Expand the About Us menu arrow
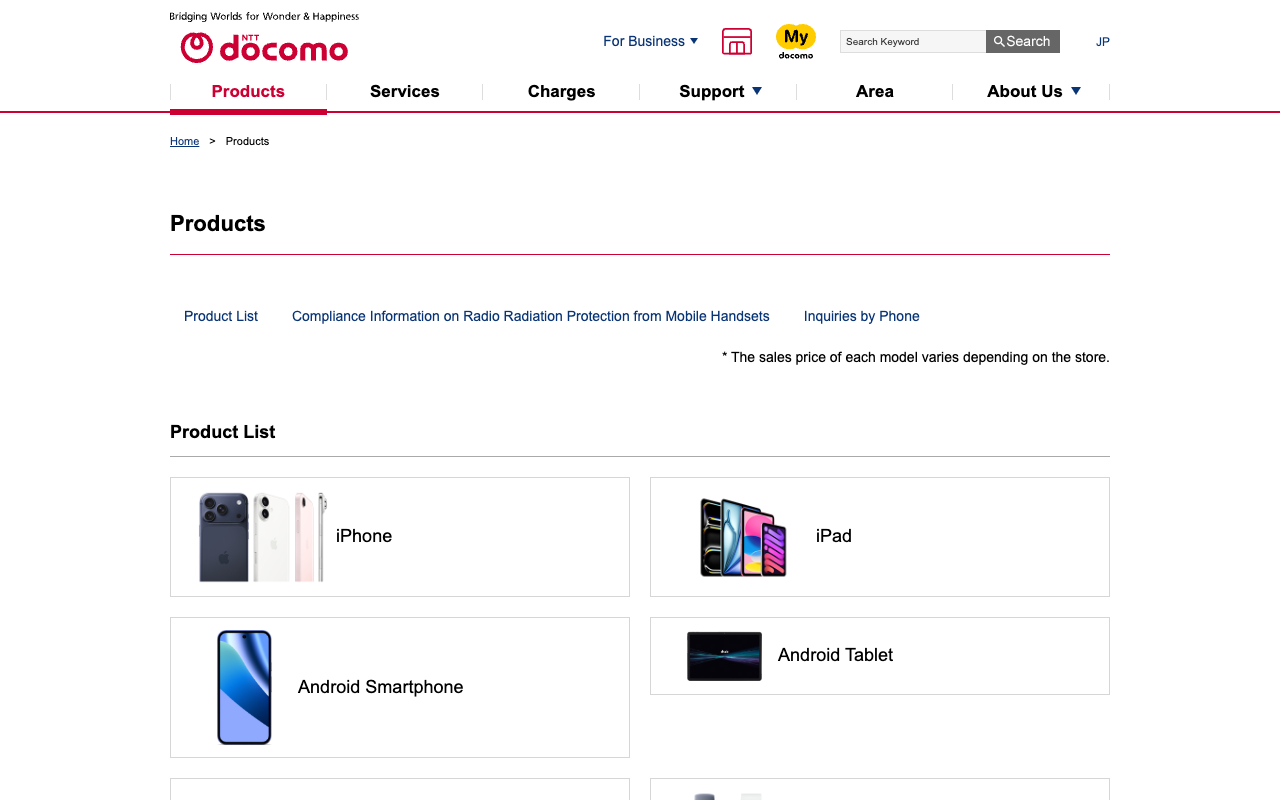Screen dimensions: 1280x800 (x=1076, y=91)
